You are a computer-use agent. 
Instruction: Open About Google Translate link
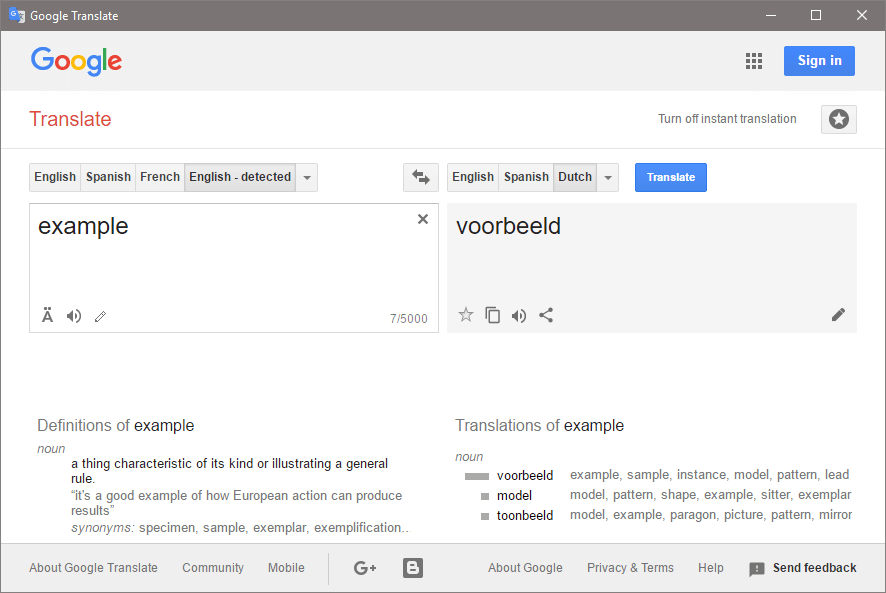point(93,568)
